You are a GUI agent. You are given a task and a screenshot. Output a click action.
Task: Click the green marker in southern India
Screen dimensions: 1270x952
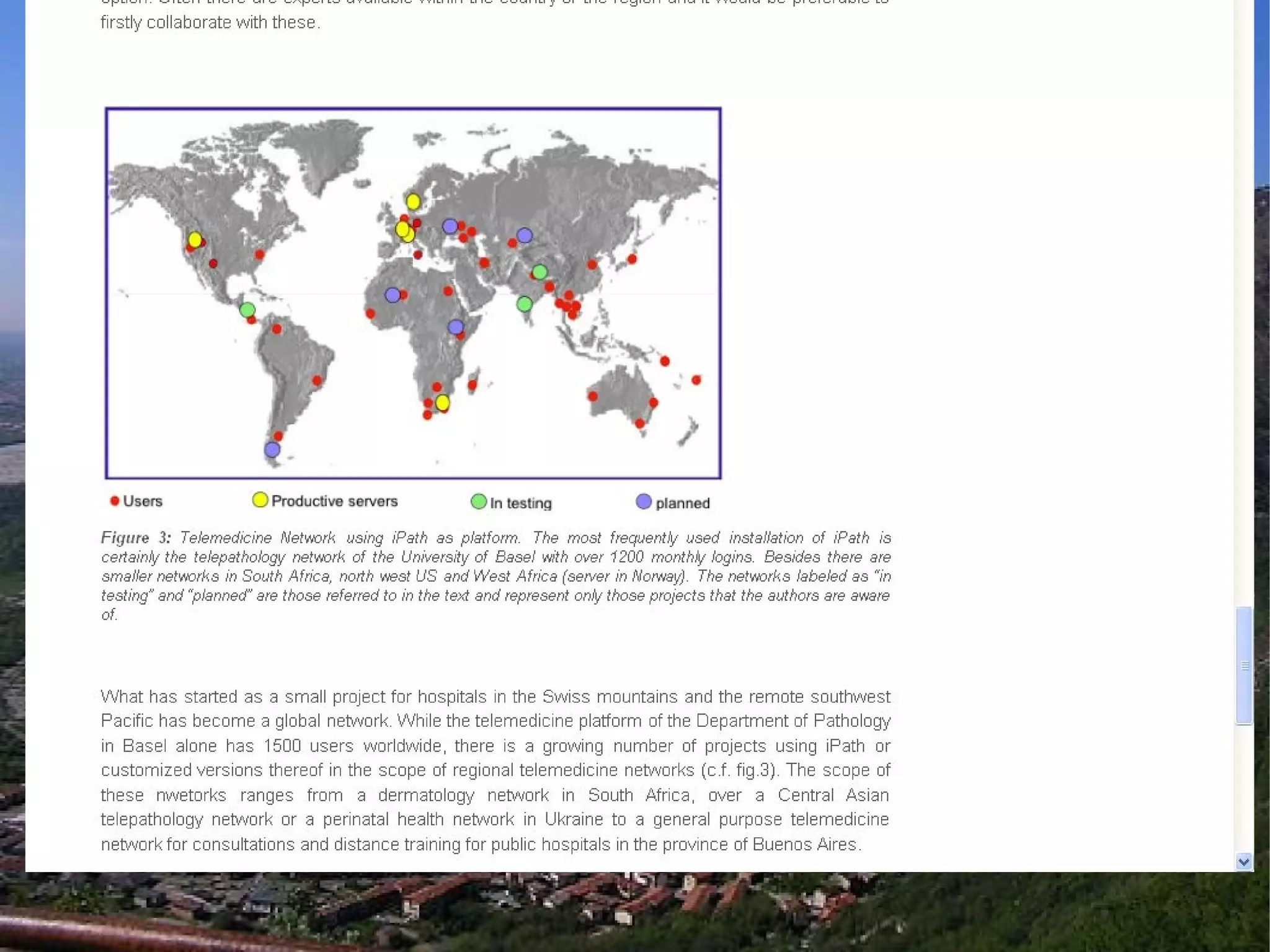524,304
